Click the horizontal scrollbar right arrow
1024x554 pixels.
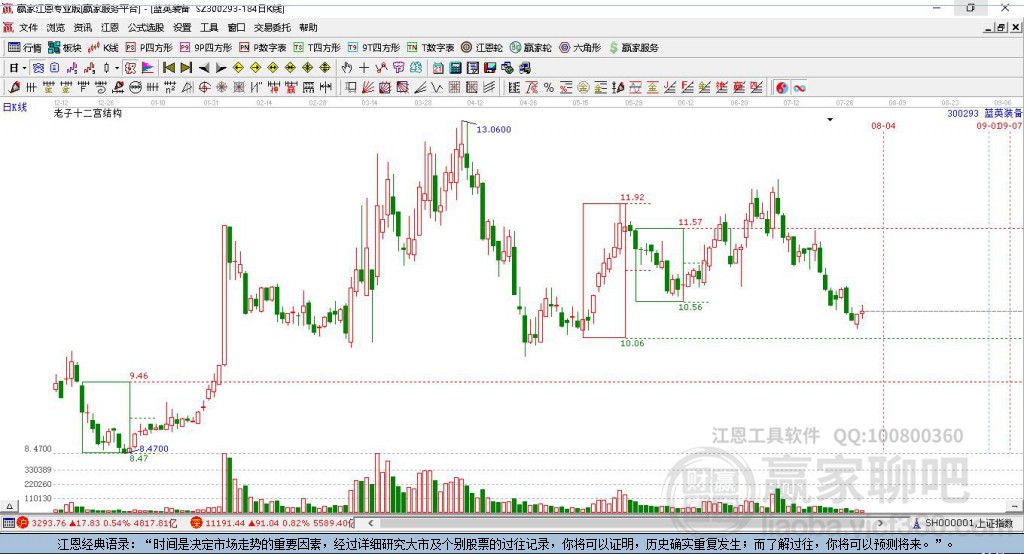(880, 523)
